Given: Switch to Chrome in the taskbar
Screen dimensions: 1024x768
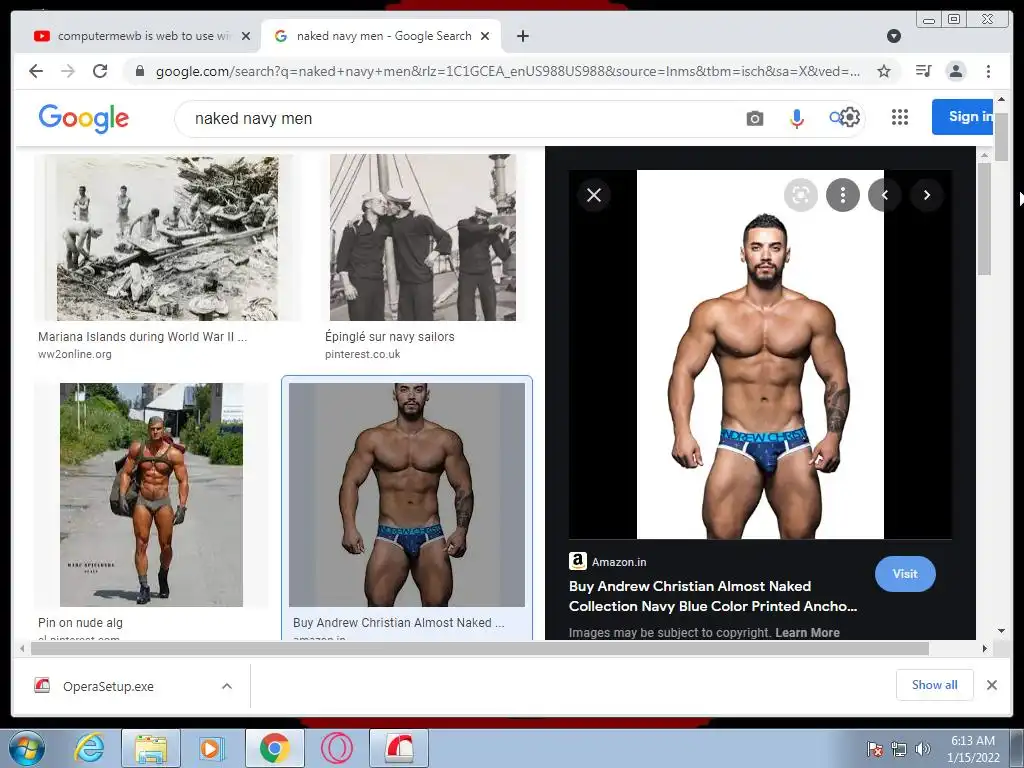Looking at the screenshot, I should click(x=274, y=748).
